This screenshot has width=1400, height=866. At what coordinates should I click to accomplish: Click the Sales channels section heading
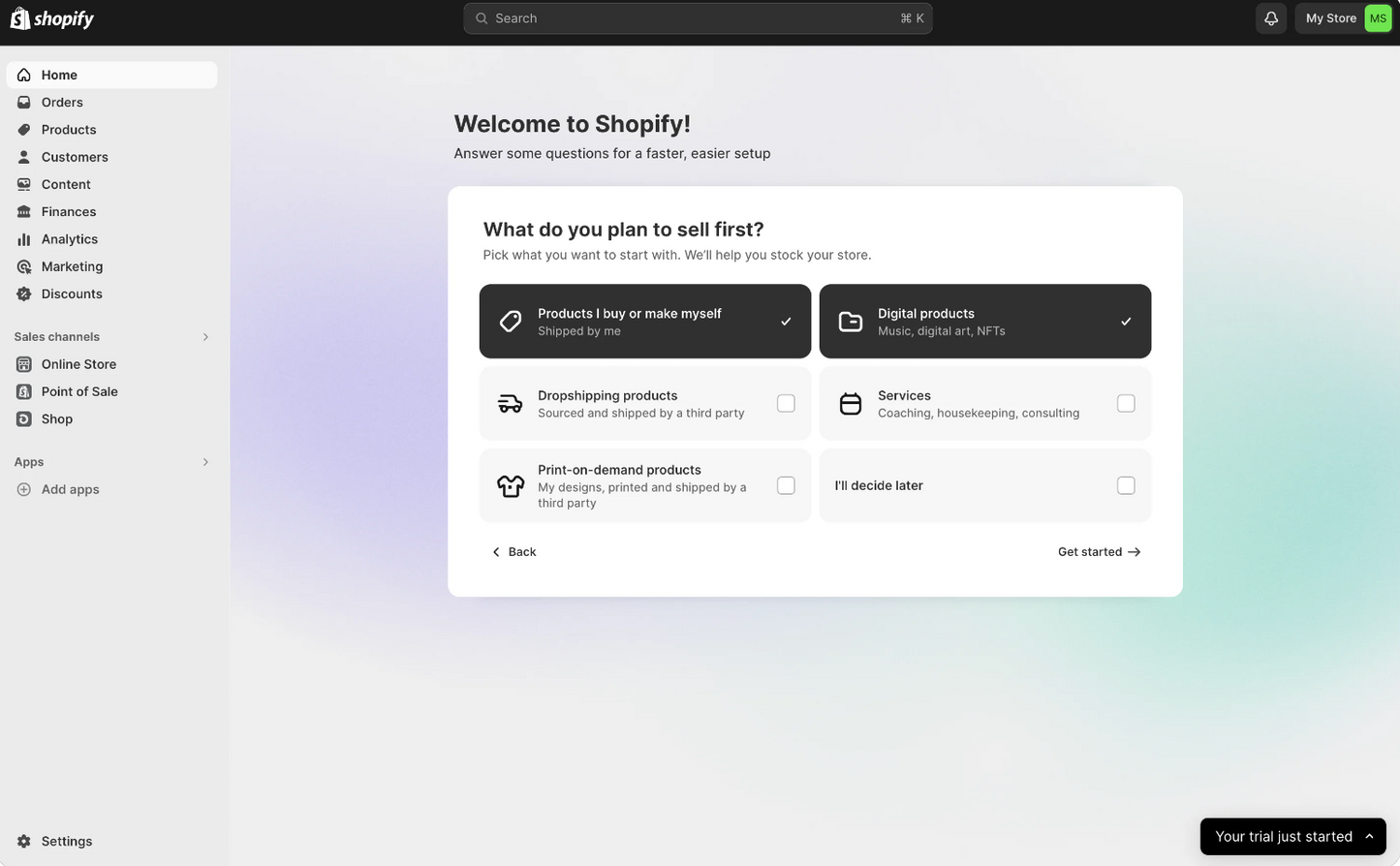coord(57,337)
